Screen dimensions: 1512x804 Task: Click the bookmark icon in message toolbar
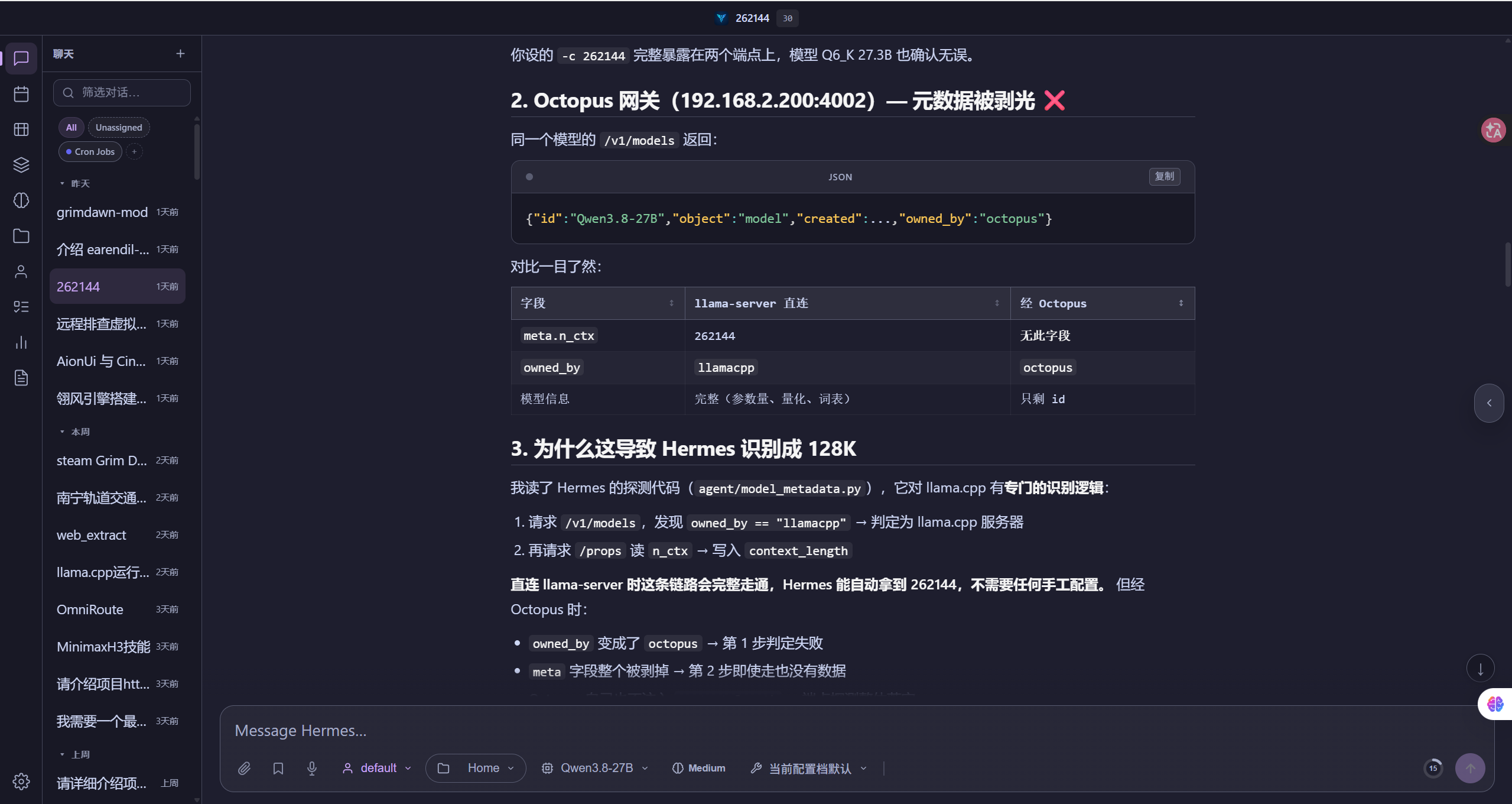(x=278, y=768)
